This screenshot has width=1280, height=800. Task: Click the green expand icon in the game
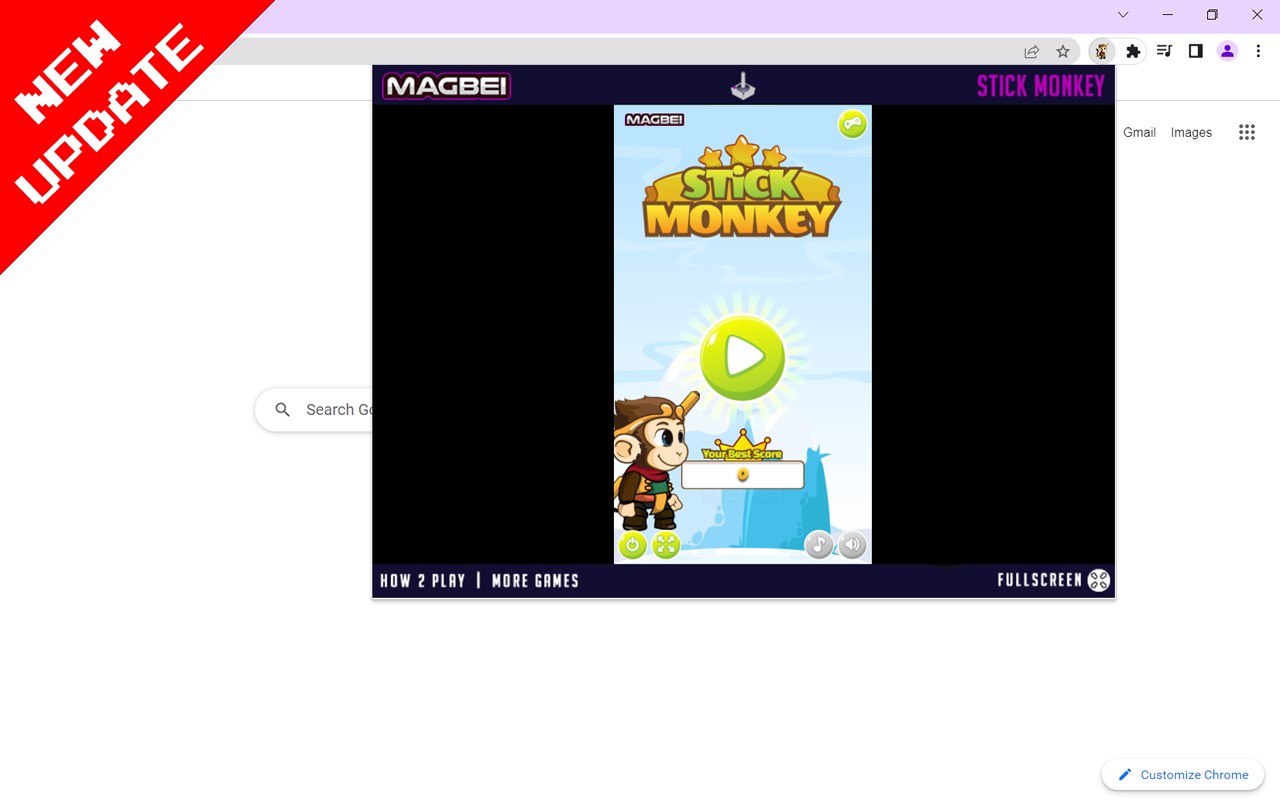coord(666,545)
